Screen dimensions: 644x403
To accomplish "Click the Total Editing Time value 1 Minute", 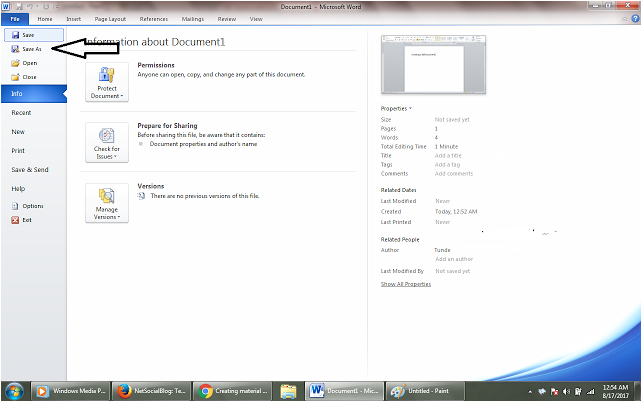I will (446, 147).
